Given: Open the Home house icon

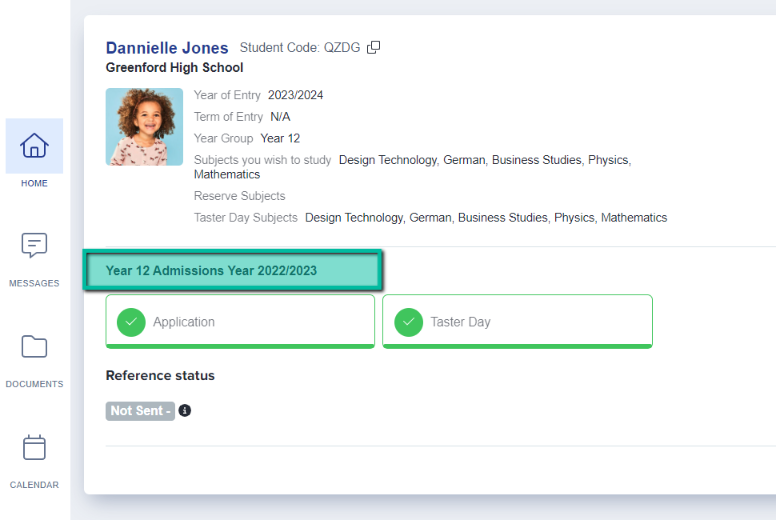Looking at the screenshot, I should pos(34,145).
